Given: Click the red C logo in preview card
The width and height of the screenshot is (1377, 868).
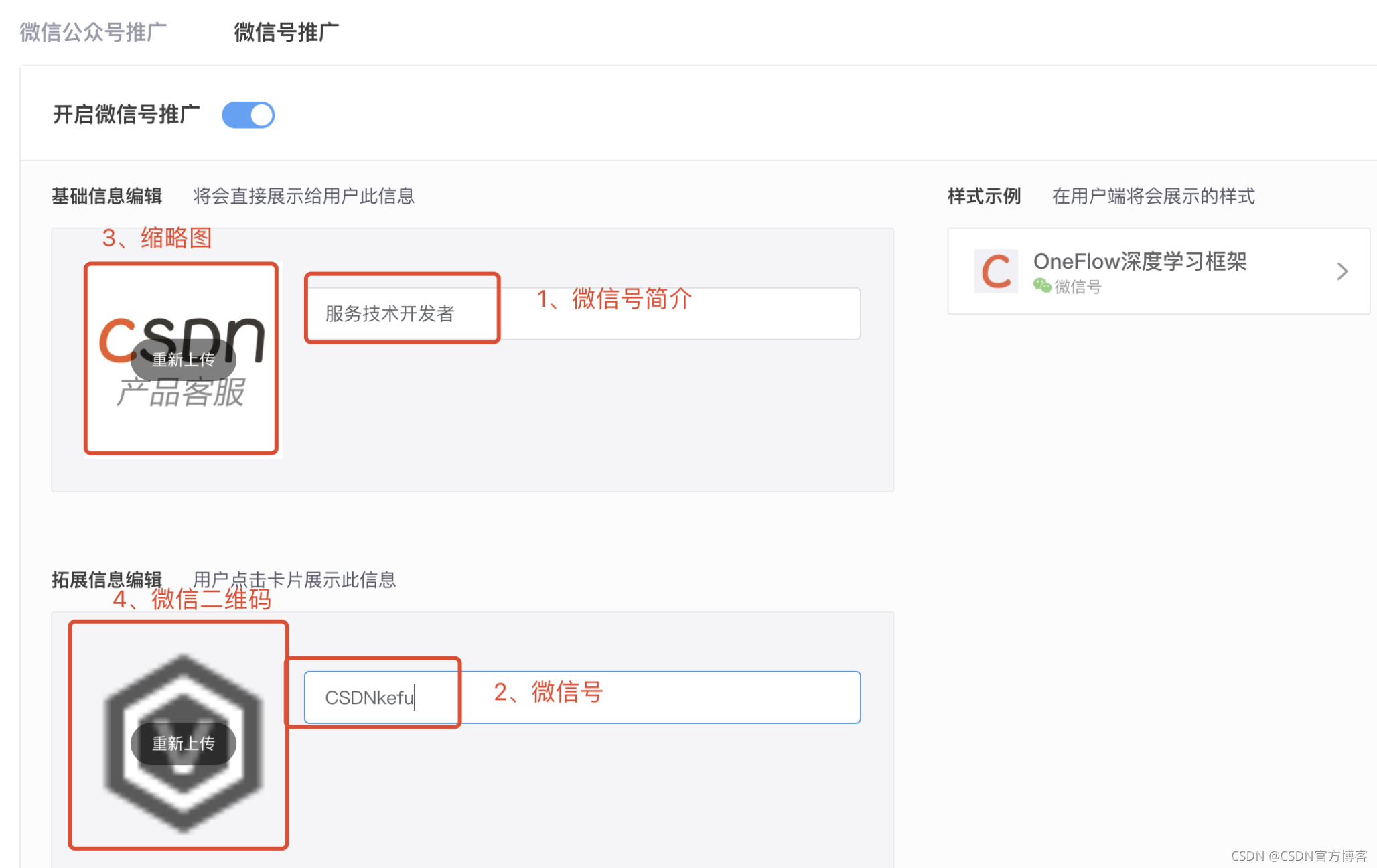Looking at the screenshot, I should (996, 271).
